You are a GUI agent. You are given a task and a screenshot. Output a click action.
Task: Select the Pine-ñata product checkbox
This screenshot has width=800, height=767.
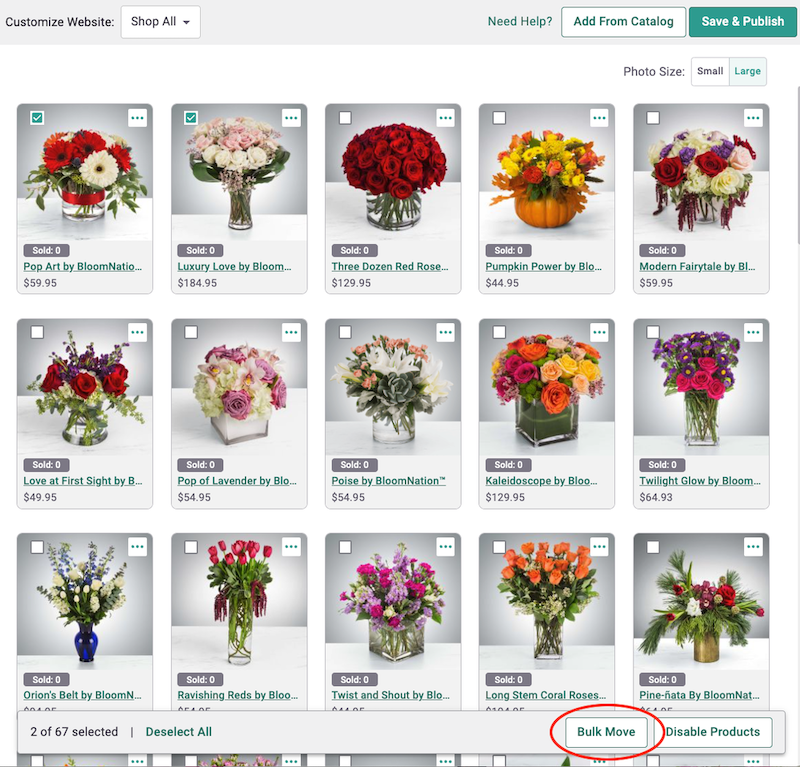(x=653, y=547)
